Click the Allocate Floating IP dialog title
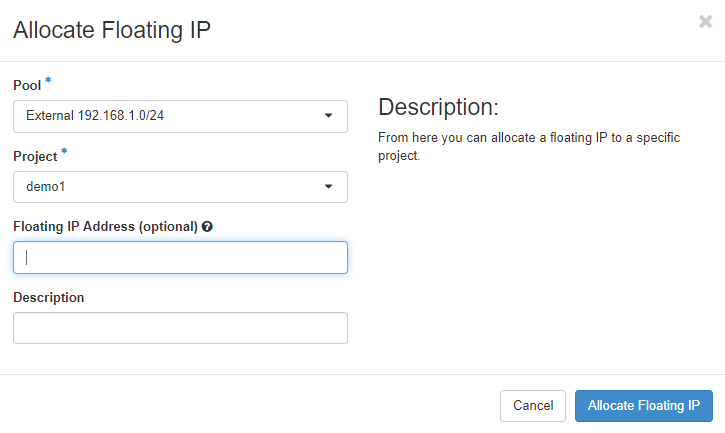This screenshot has width=725, height=433. pyautogui.click(x=112, y=30)
